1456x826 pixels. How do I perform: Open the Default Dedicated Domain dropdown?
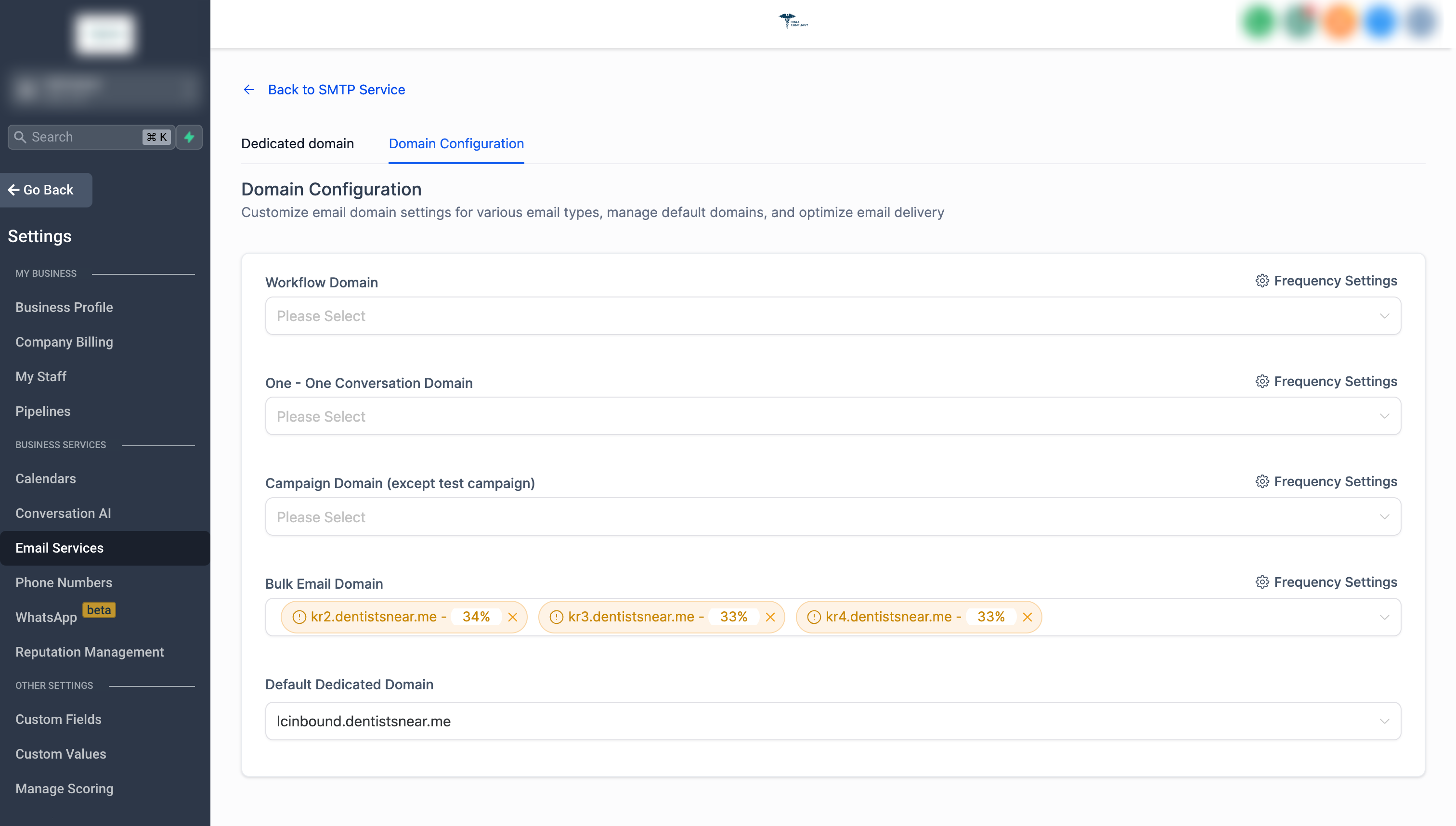click(832, 721)
